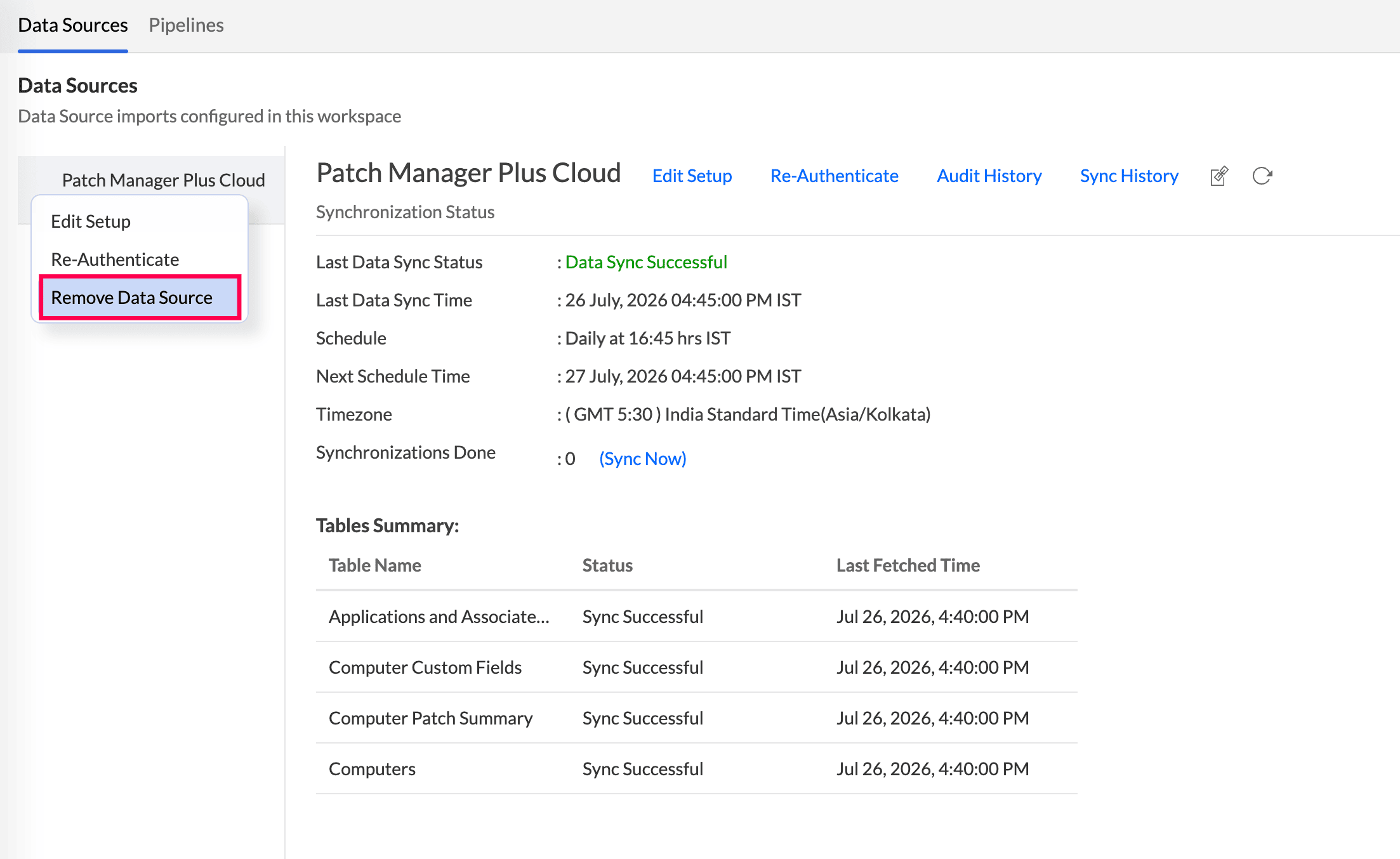Click the Tables Summary heading

(x=387, y=525)
